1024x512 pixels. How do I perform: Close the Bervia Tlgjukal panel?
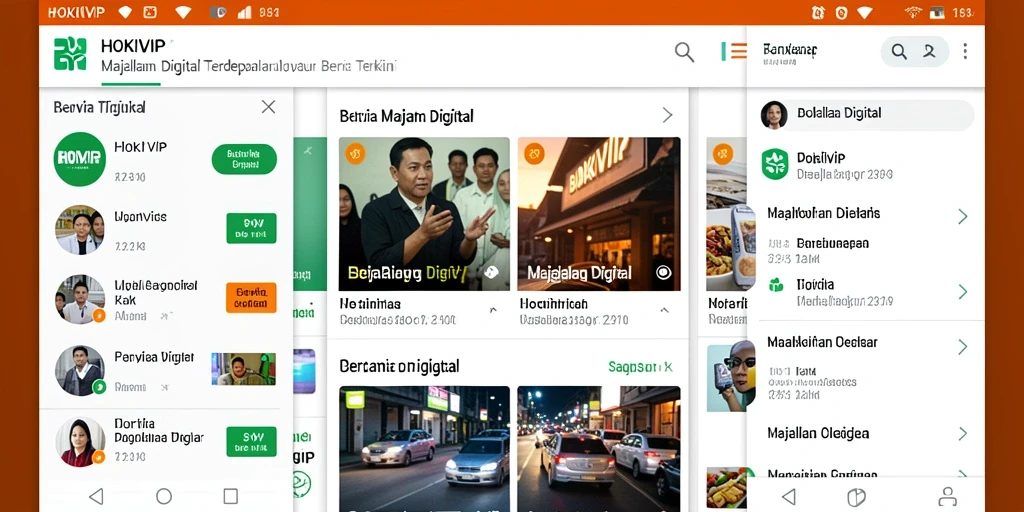pyautogui.click(x=268, y=107)
